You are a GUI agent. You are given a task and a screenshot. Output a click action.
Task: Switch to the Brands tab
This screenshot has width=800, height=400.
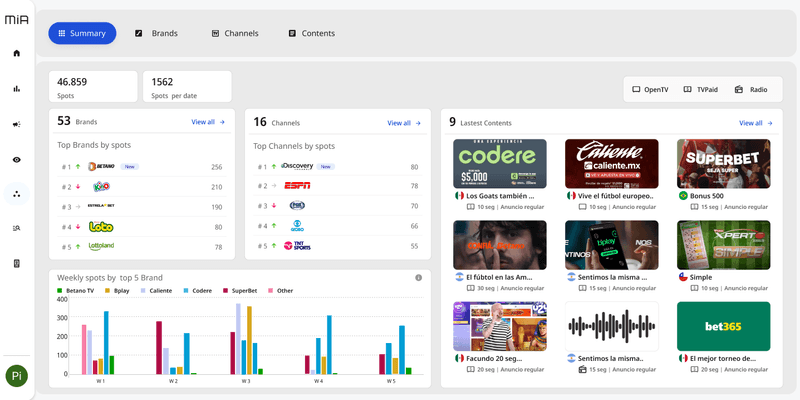[x=156, y=33]
